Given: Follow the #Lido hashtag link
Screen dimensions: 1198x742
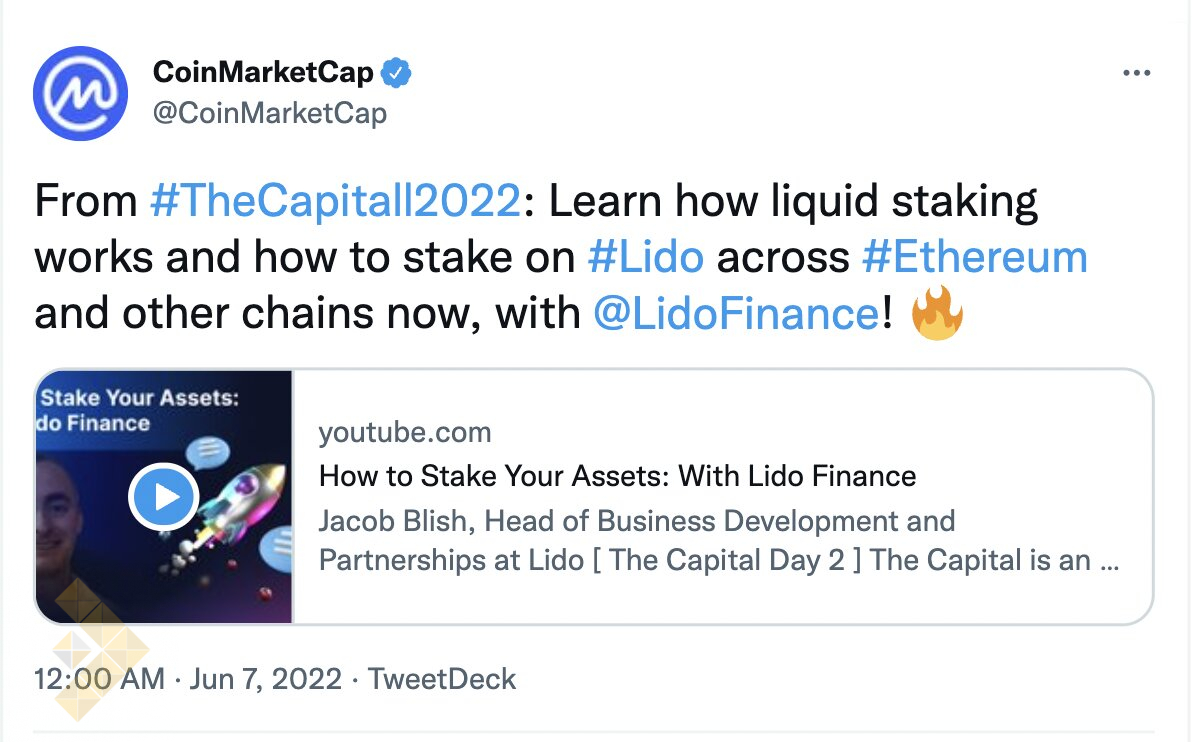Looking at the screenshot, I should coord(645,258).
